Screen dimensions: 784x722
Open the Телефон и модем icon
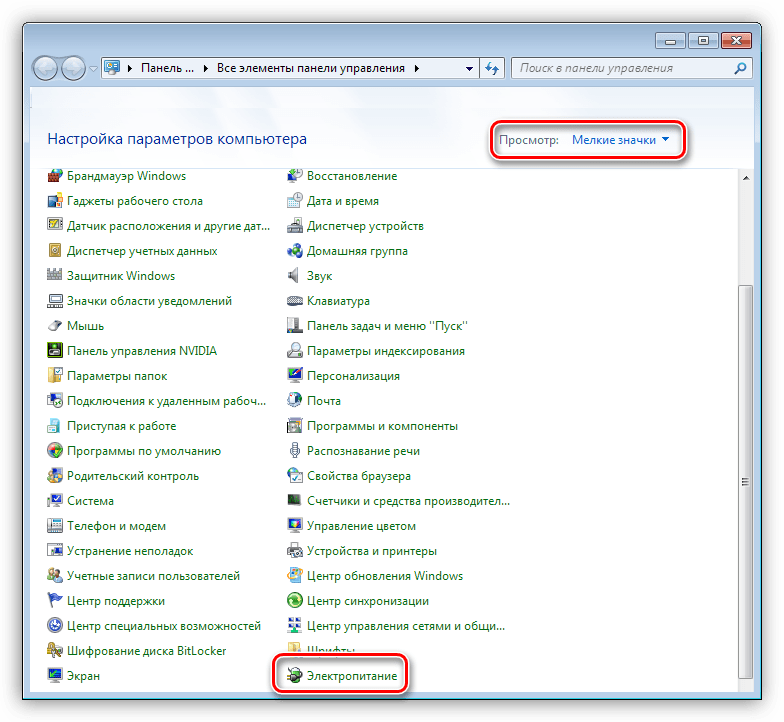coord(54,526)
